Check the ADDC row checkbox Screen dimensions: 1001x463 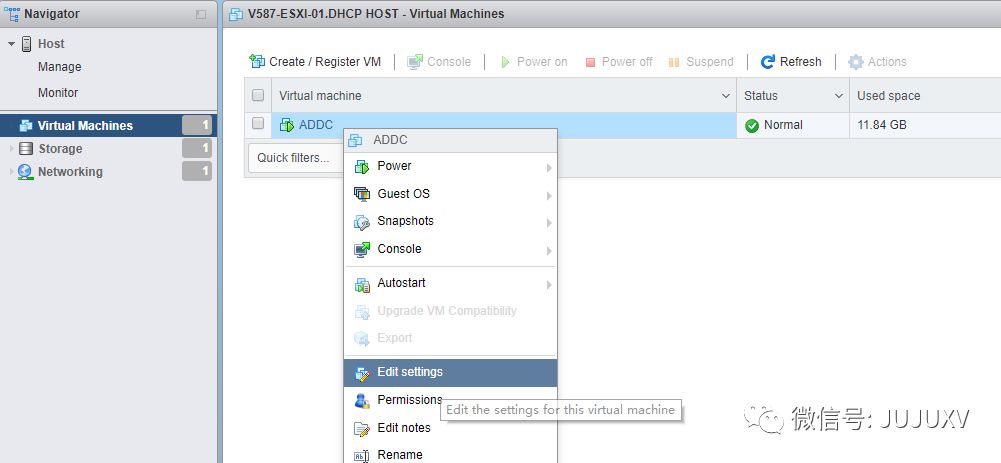[258, 123]
